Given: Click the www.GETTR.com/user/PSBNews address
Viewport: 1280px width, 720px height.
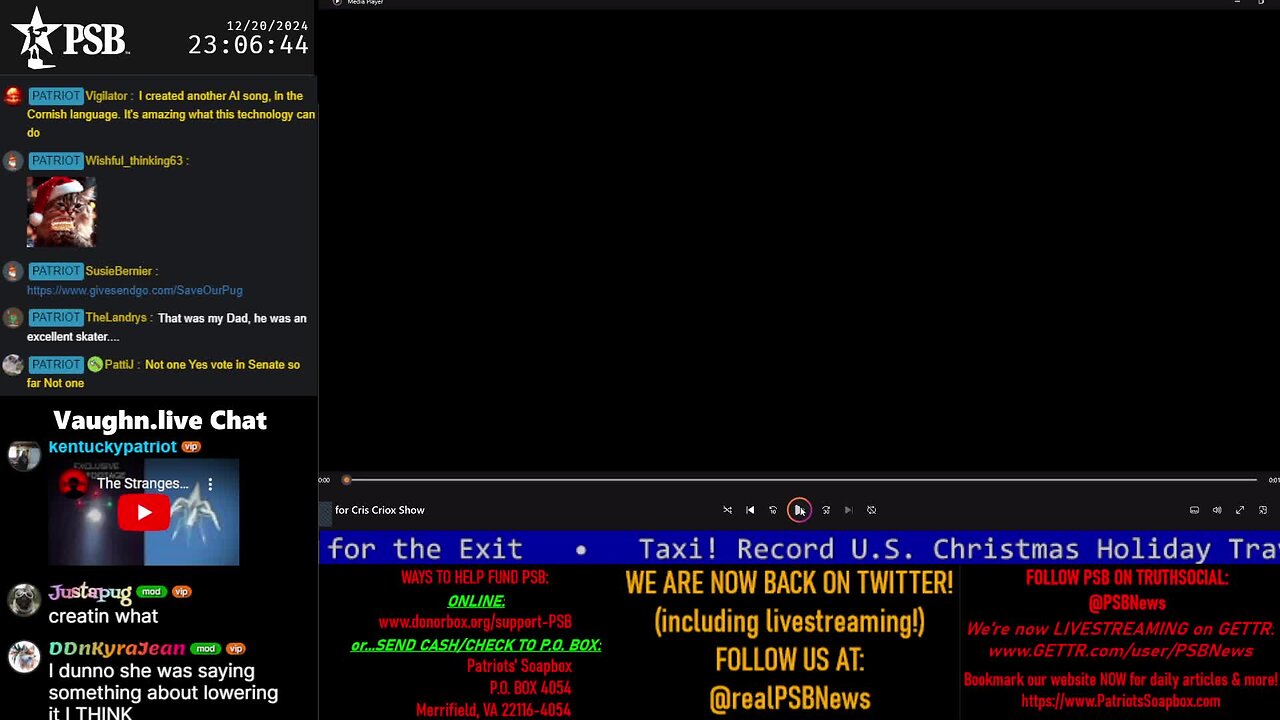Looking at the screenshot, I should click(1120, 651).
